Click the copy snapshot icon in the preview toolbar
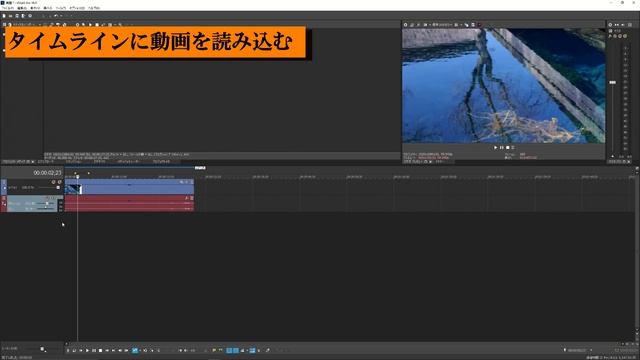Screen dimensions: 640x360 click(x=467, y=25)
